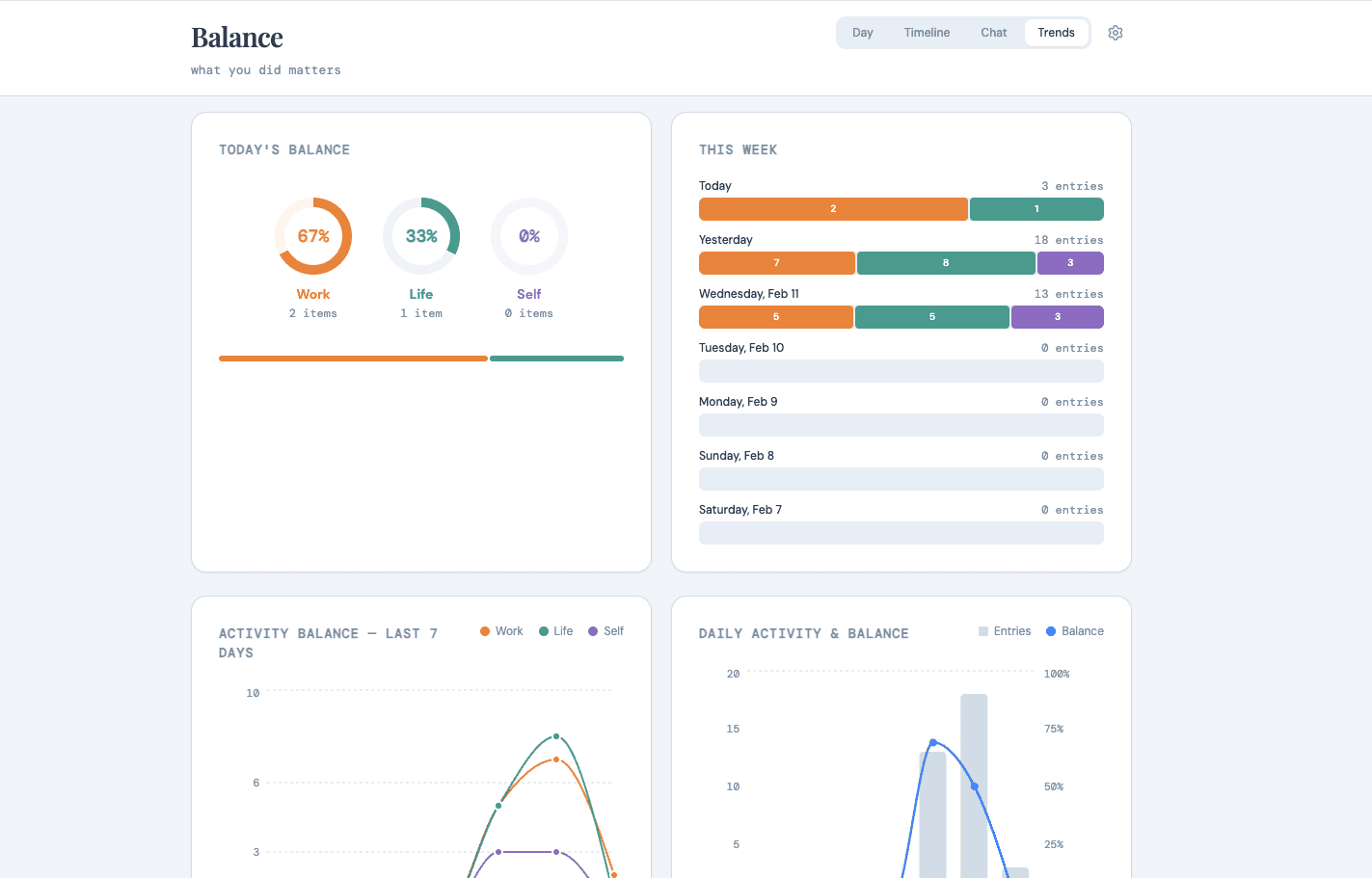Switch to the Day tab
Image resolution: width=1372 pixels, height=878 pixels.
point(863,33)
